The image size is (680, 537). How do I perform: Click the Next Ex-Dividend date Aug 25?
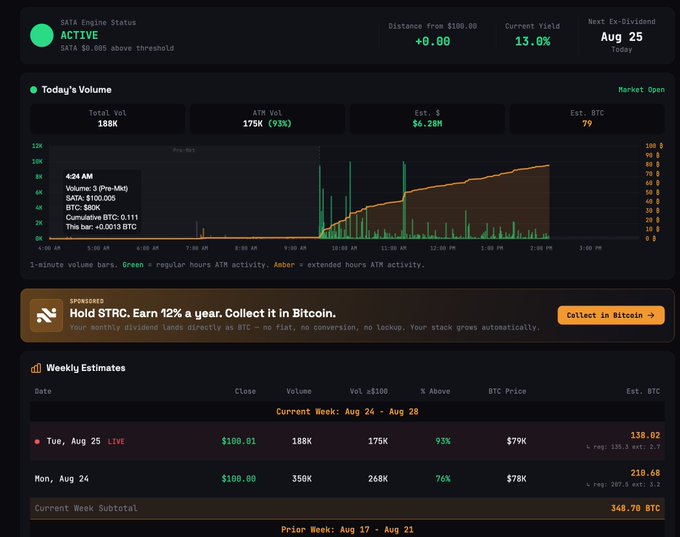pos(621,37)
